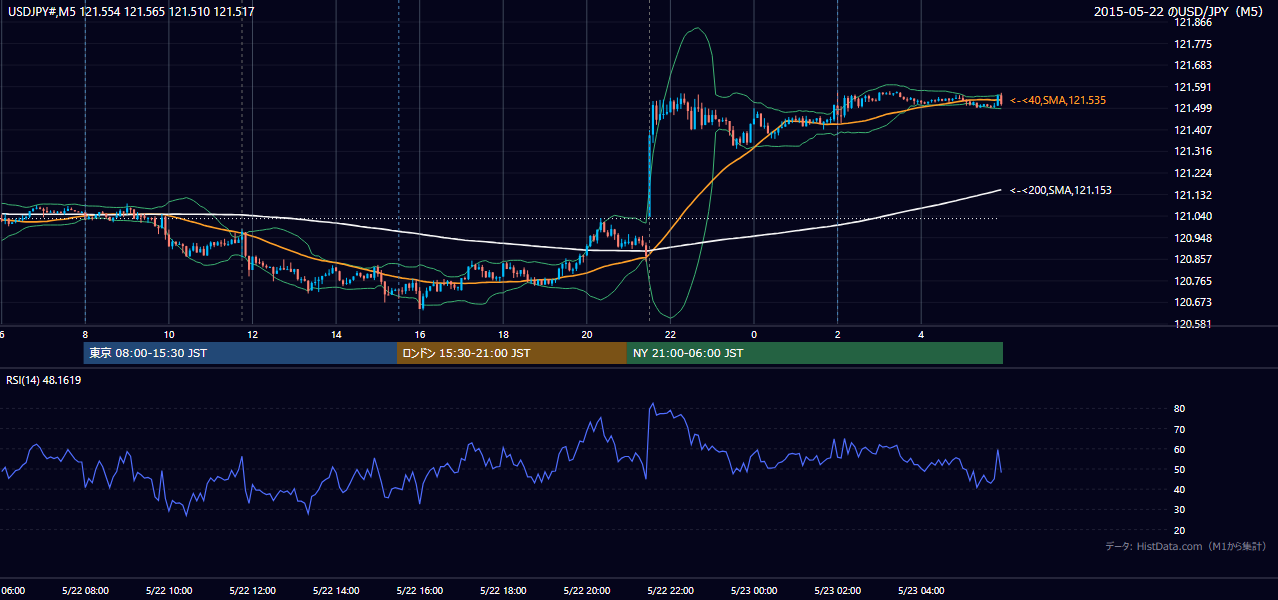Click hour tick 22 under price chart
Viewport: 1278px width, 600px height.
(x=670, y=335)
